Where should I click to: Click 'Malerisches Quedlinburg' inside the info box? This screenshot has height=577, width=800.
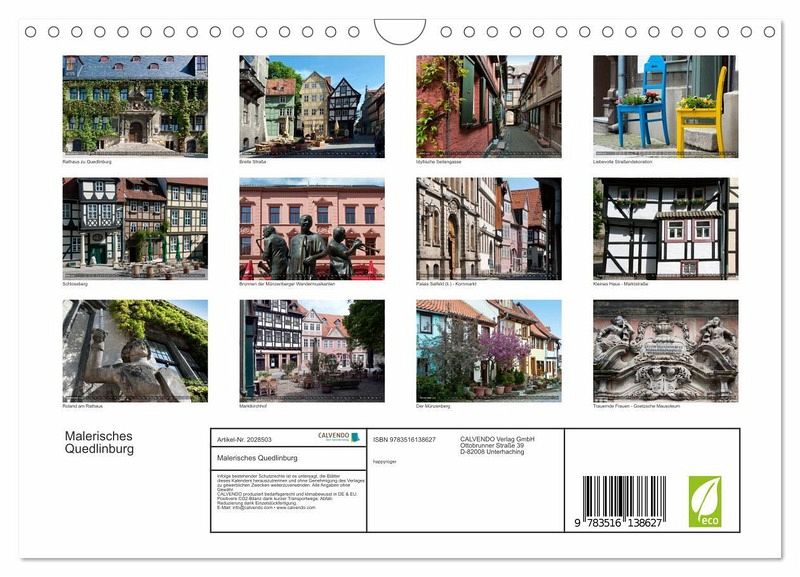pyautogui.click(x=257, y=458)
